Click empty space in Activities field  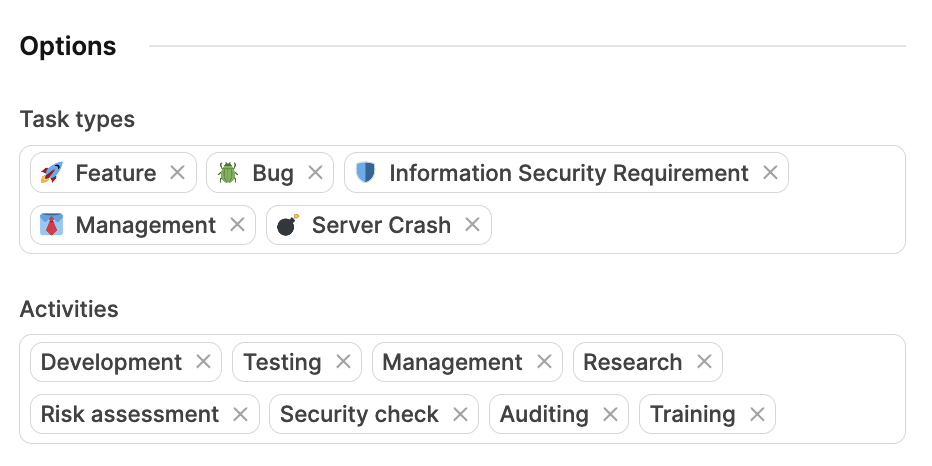pos(840,414)
